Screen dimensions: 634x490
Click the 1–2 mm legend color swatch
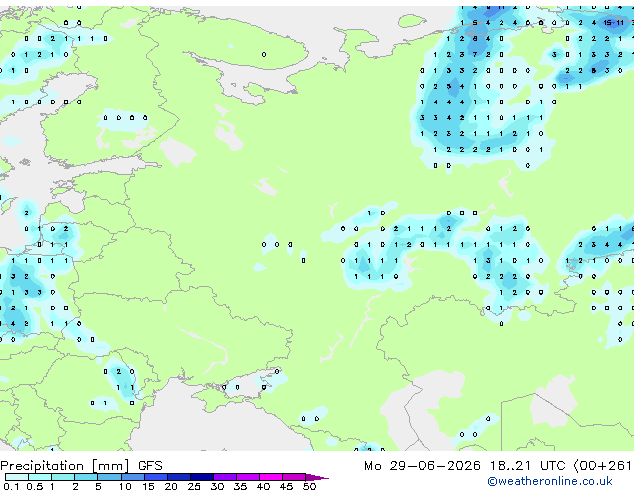tap(63, 477)
